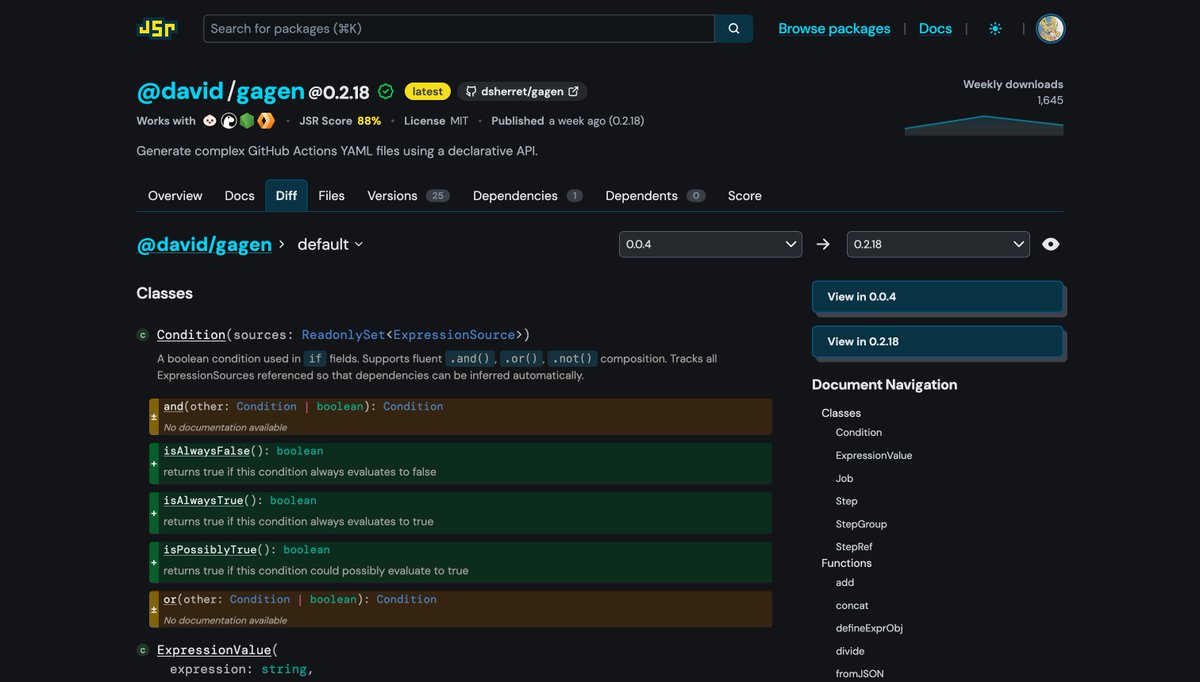Click the Node.js runtime compatibility icon
Screen dimensions: 1200x682
click(247, 121)
